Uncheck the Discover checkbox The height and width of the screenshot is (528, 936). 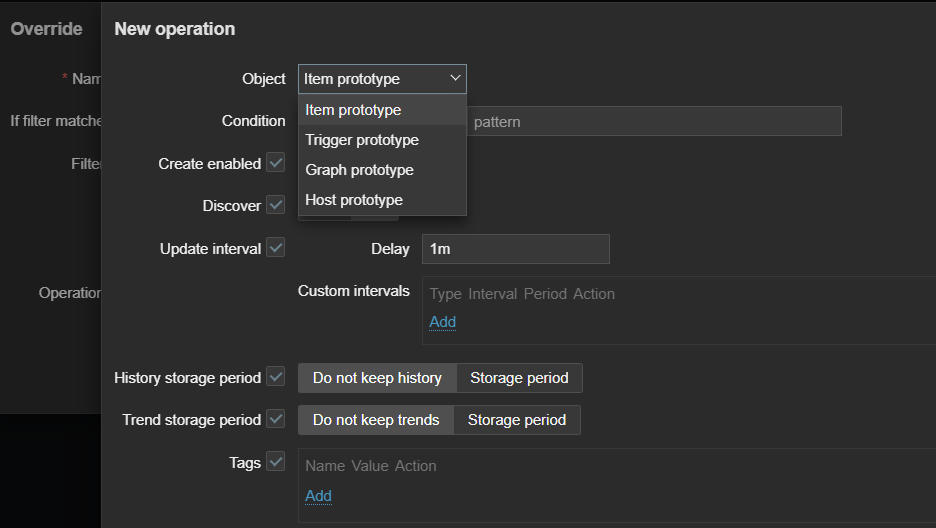point(276,205)
